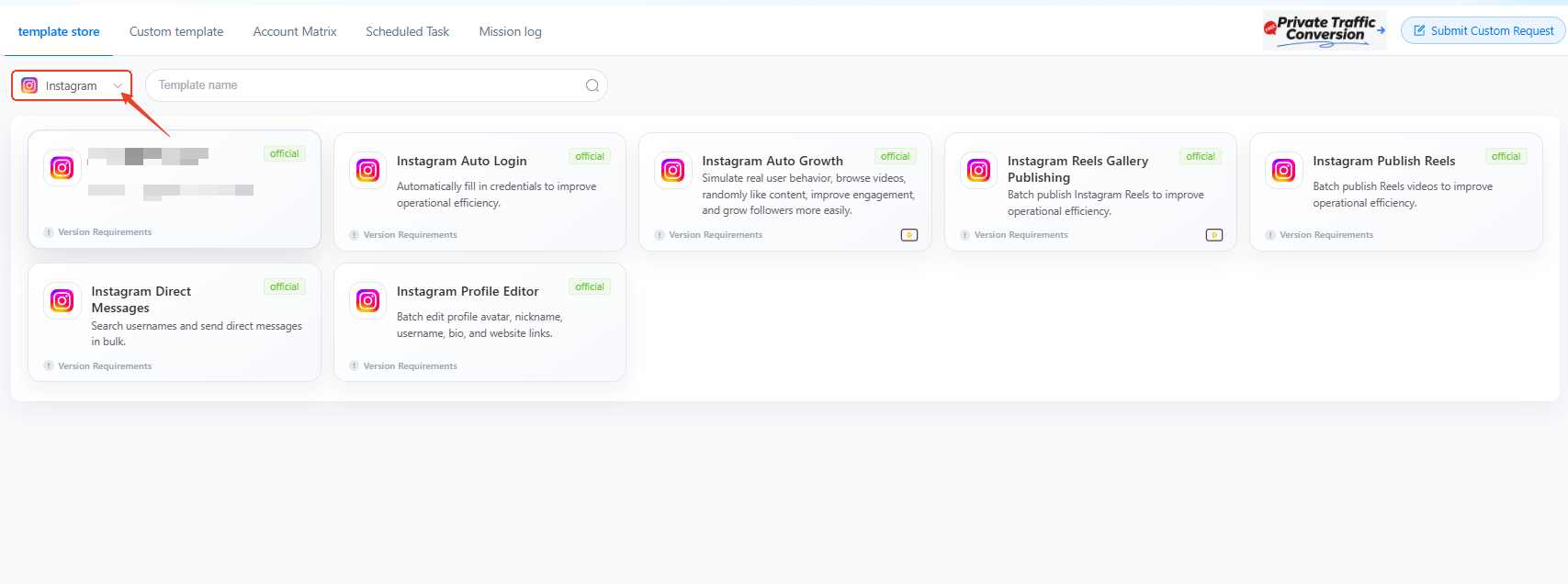Screen dimensions: 1568x584
Task: Open the Custom template tab
Action: (x=176, y=31)
